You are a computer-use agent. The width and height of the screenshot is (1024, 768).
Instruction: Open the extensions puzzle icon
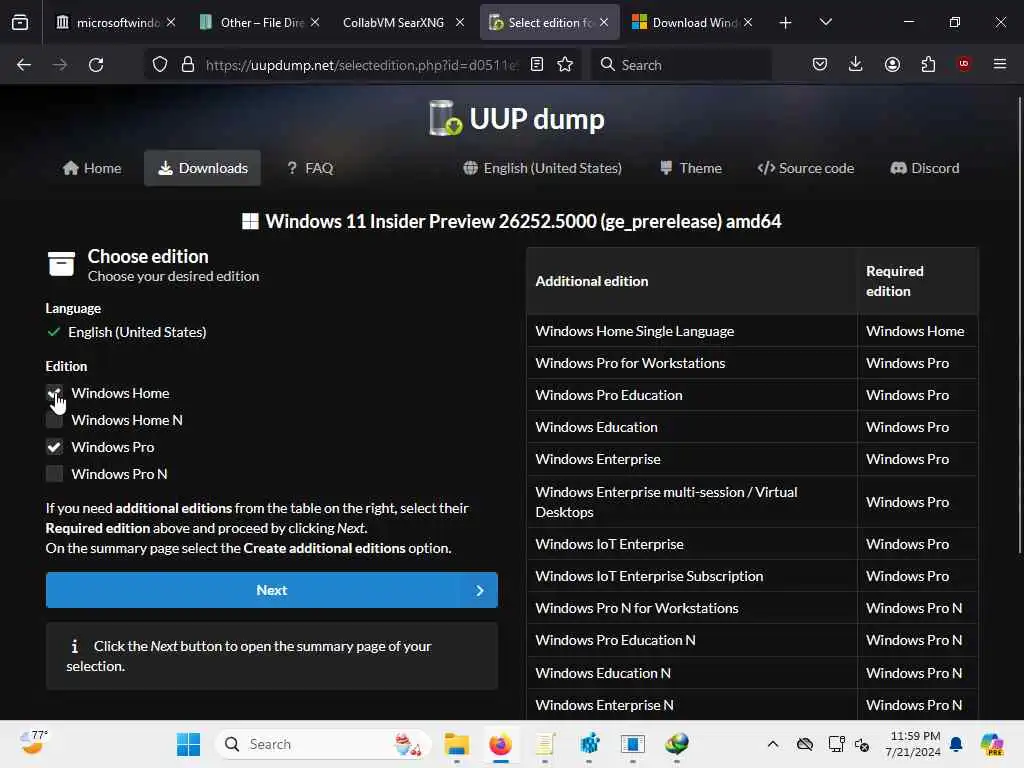pyautogui.click(x=928, y=65)
